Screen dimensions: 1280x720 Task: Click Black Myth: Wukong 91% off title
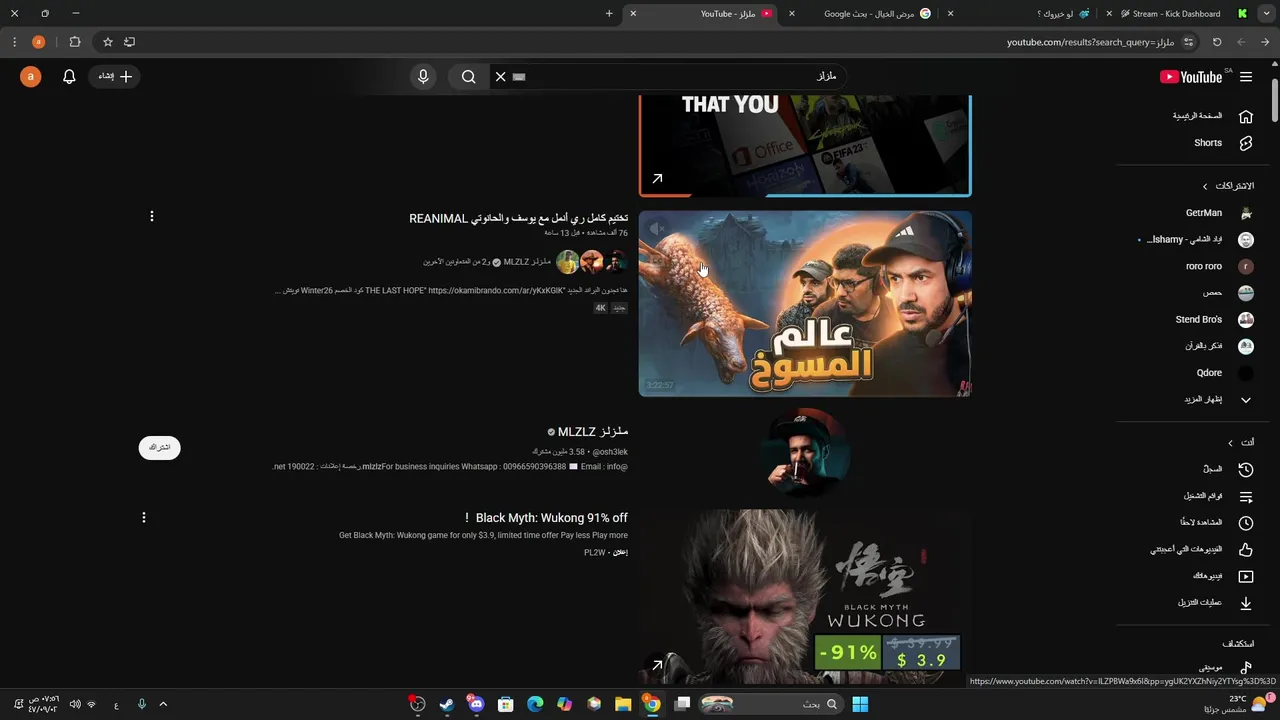click(546, 518)
